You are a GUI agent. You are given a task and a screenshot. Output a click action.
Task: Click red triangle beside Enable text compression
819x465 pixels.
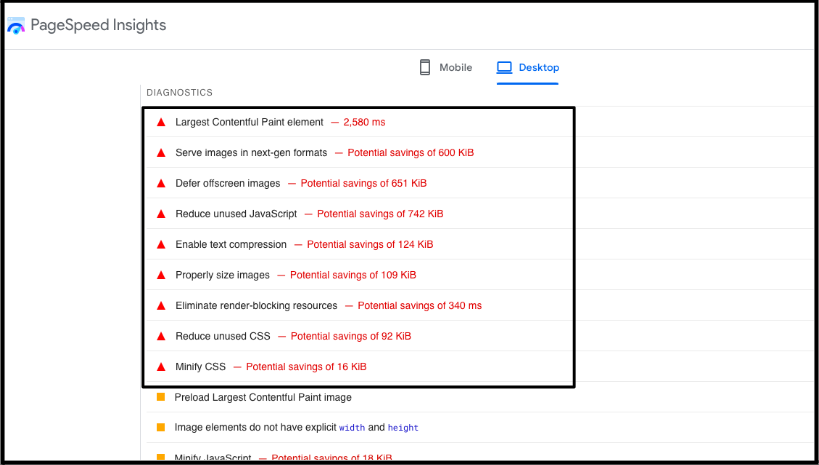pos(161,245)
